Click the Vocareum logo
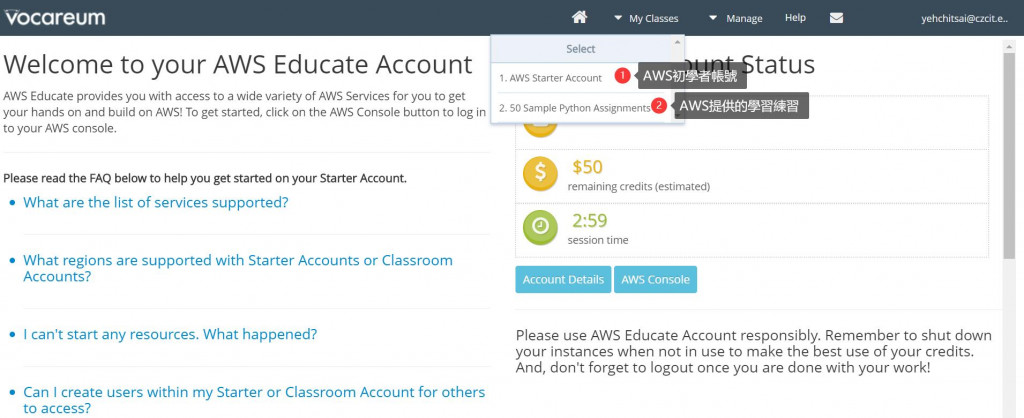The width and height of the screenshot is (1024, 418). (x=54, y=17)
